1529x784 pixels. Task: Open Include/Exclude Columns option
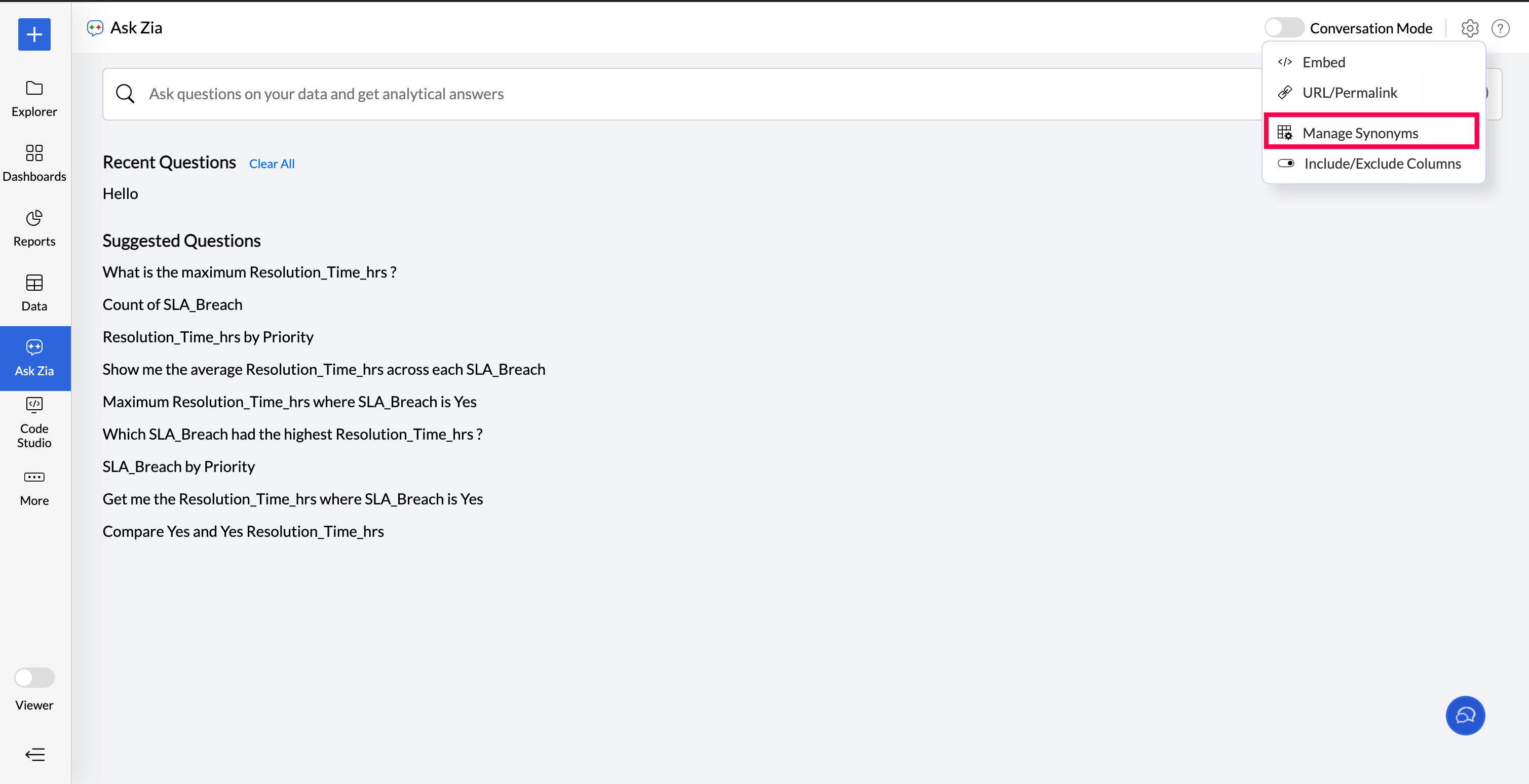[x=1381, y=163]
